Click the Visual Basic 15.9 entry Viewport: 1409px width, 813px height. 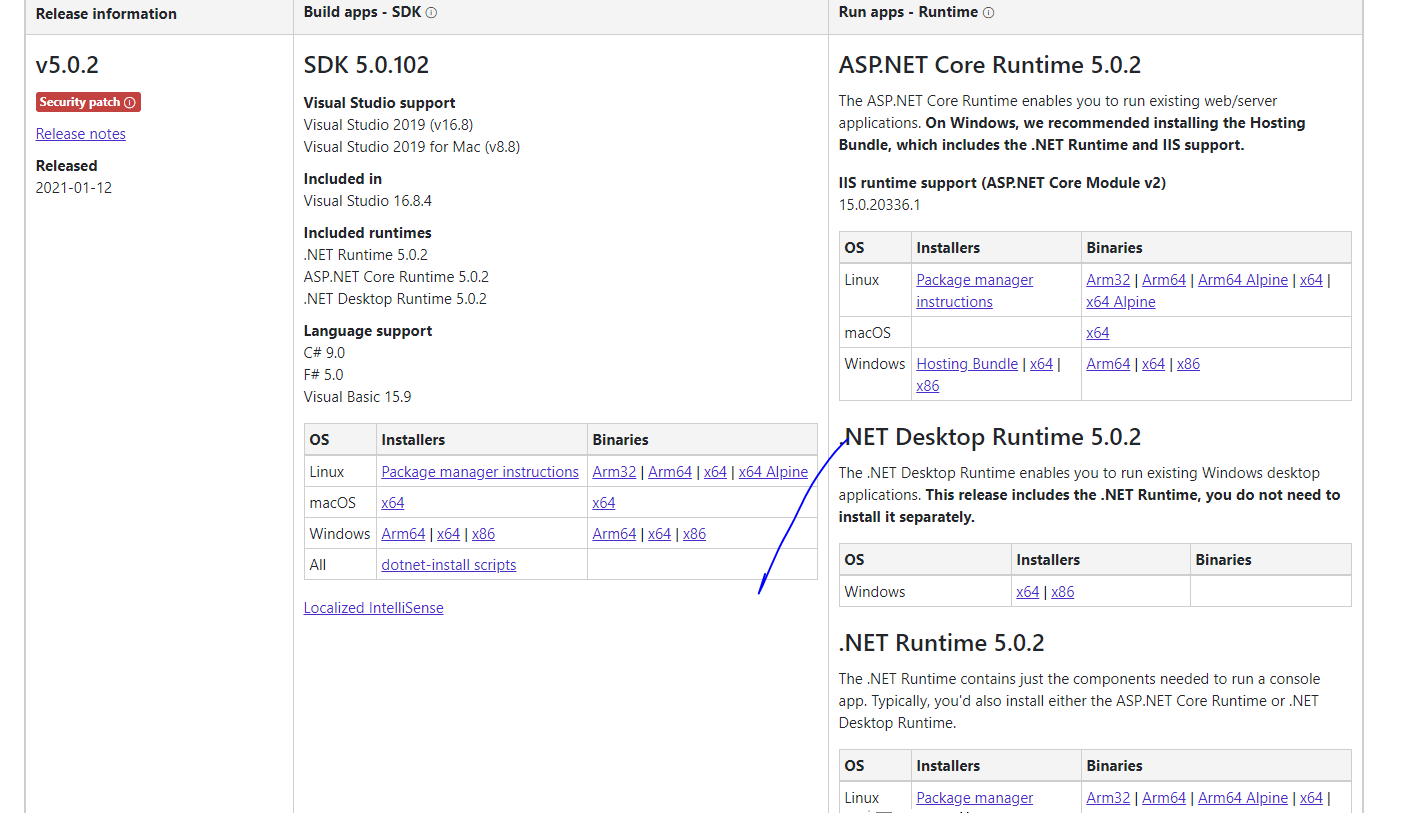tap(357, 397)
